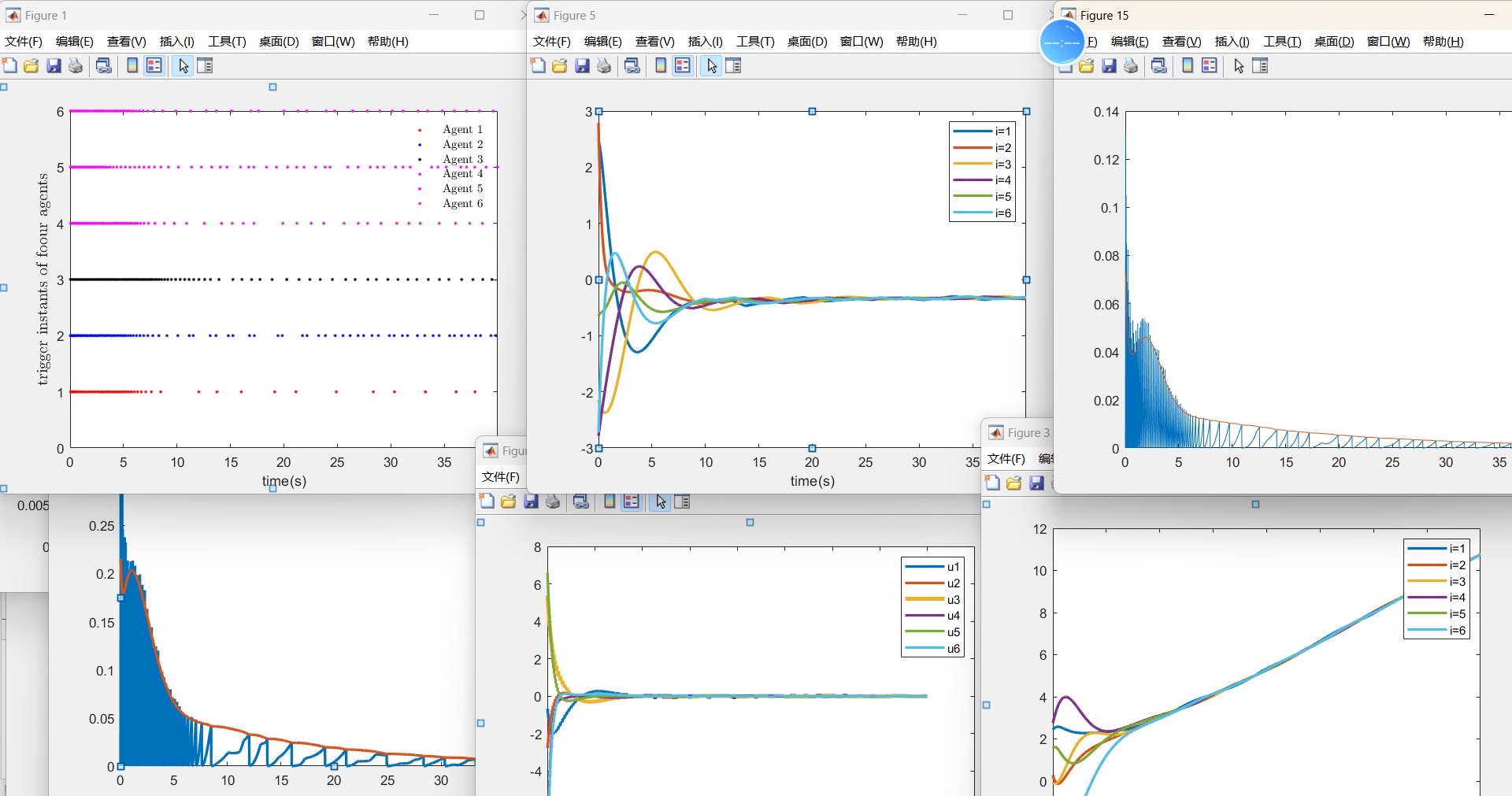
Task: Click Link Plot icon in Figure 1
Action: click(x=103, y=65)
